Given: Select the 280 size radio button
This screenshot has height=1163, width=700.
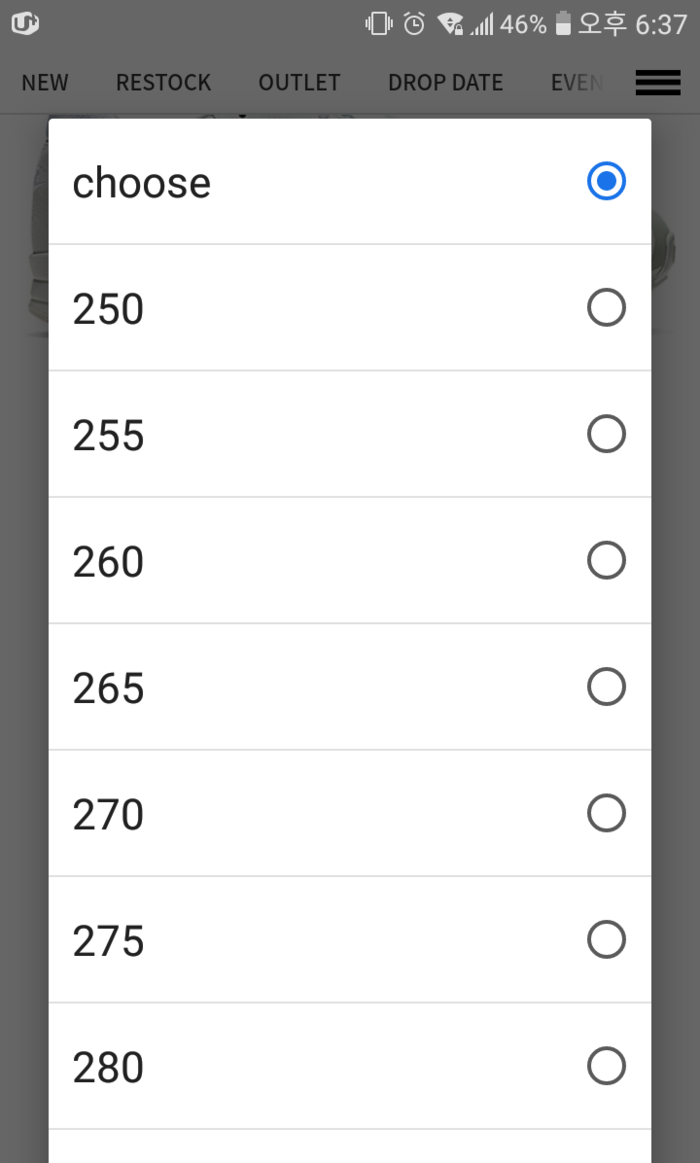Looking at the screenshot, I should click(x=606, y=1066).
